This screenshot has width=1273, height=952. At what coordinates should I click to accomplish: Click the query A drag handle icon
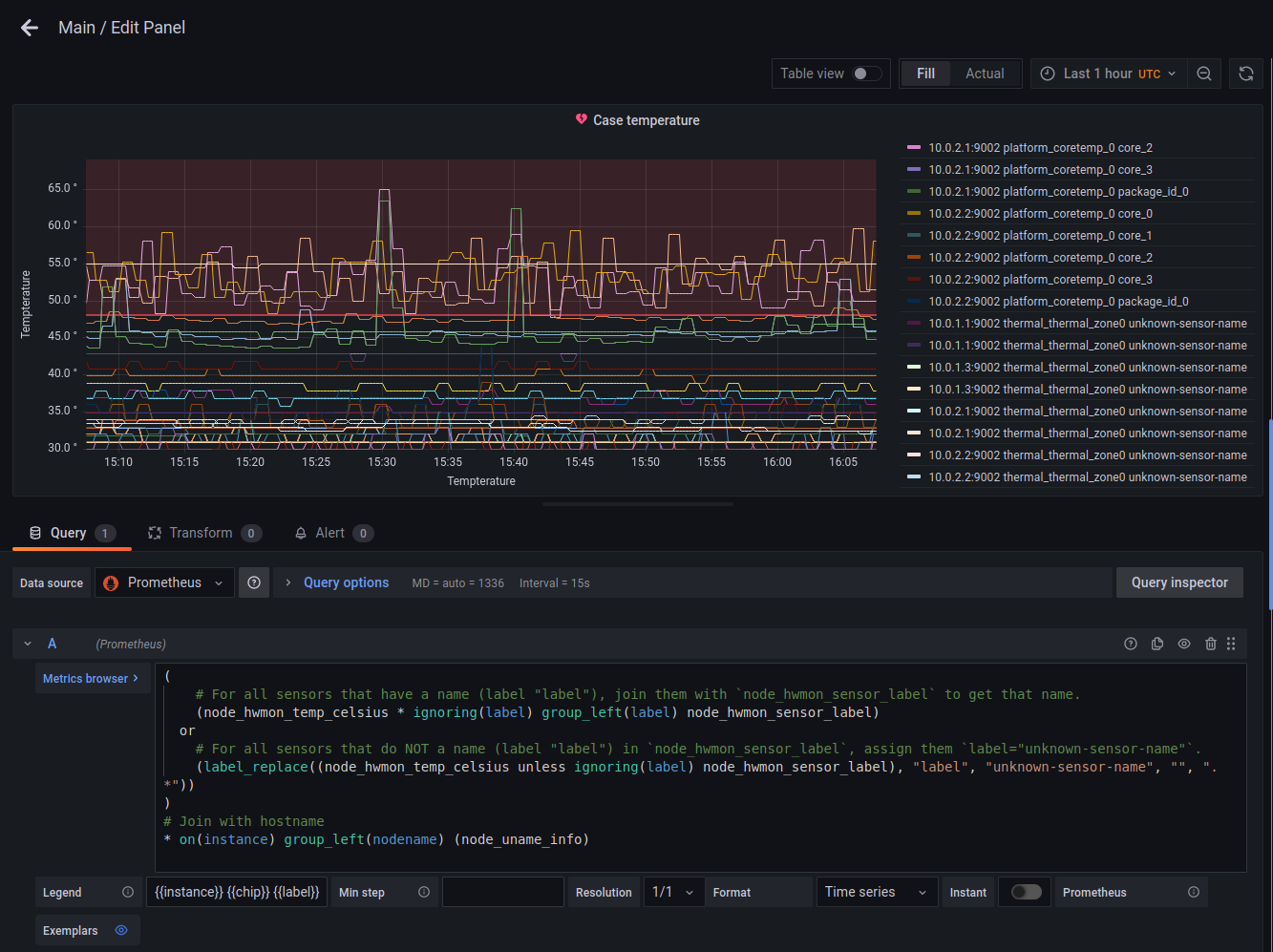click(x=1231, y=644)
